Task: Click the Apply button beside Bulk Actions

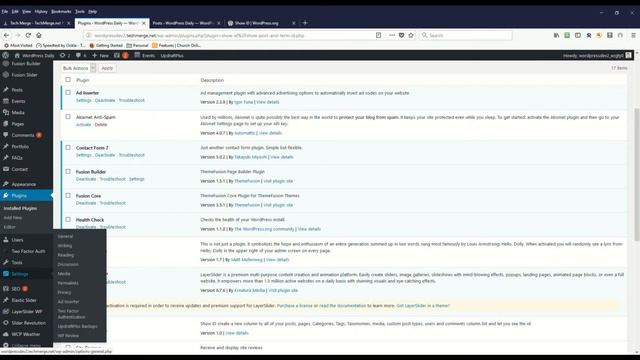Action: point(107,68)
